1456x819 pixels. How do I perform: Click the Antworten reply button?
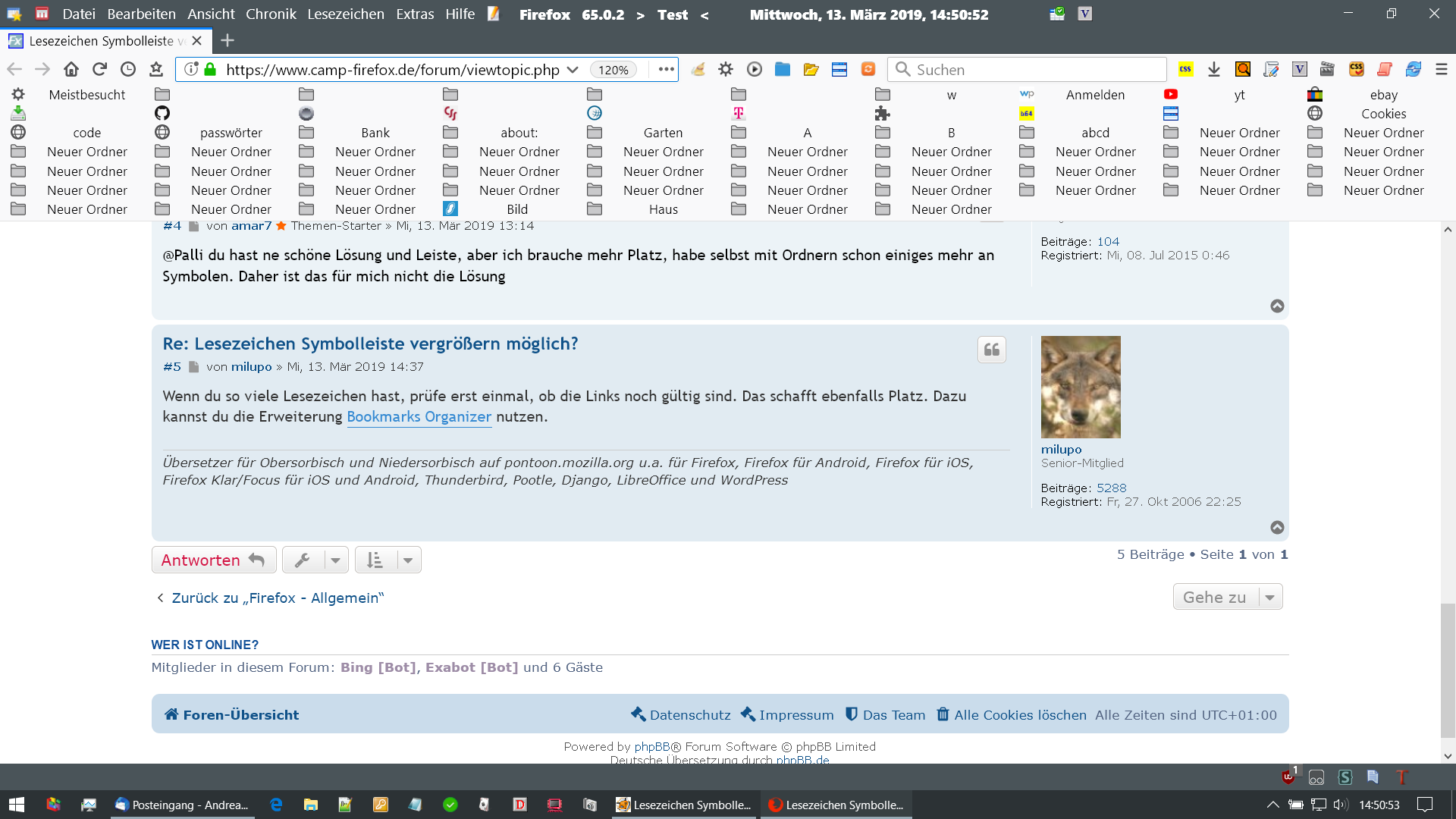click(x=213, y=560)
